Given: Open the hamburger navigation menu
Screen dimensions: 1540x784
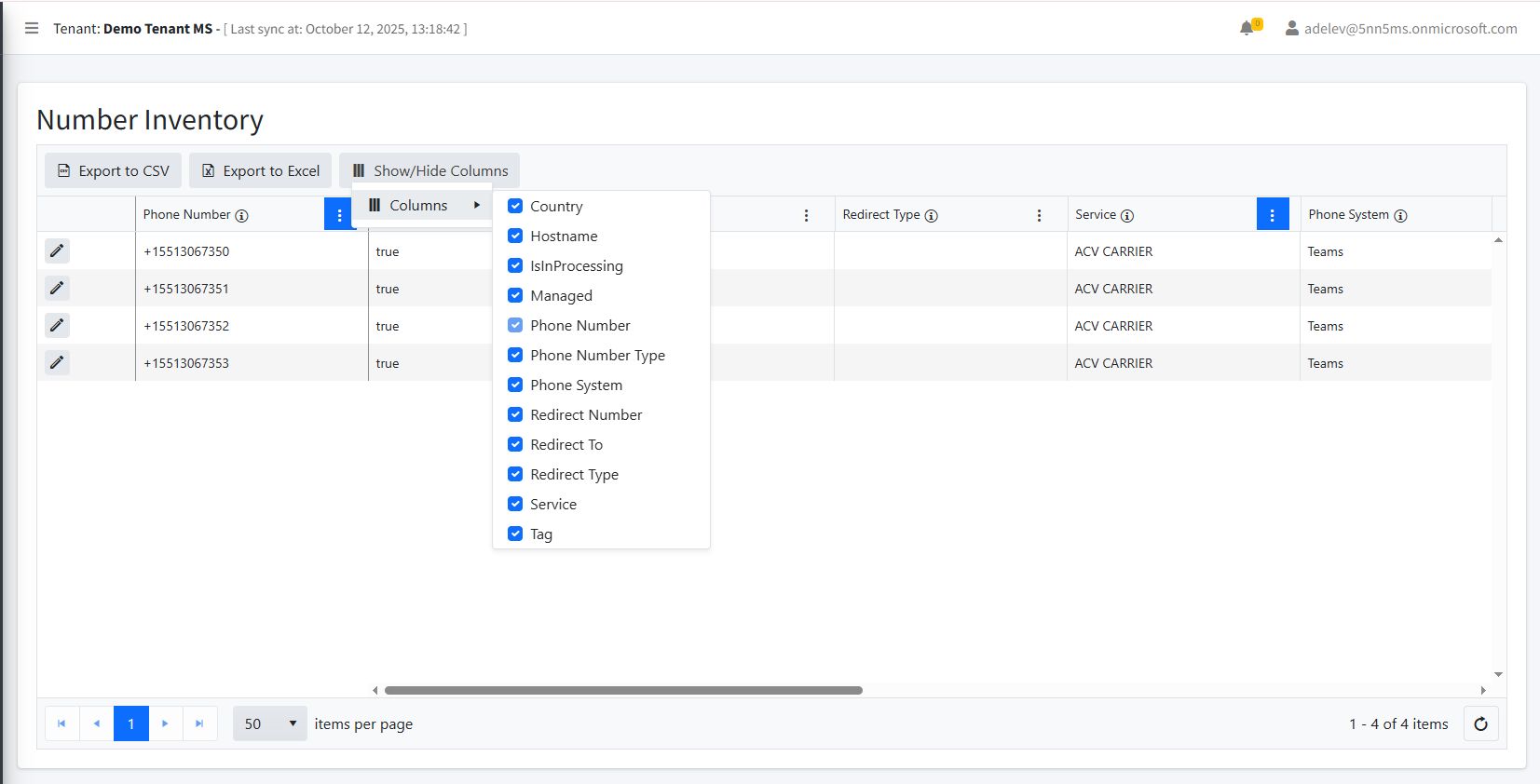Looking at the screenshot, I should click(x=32, y=28).
